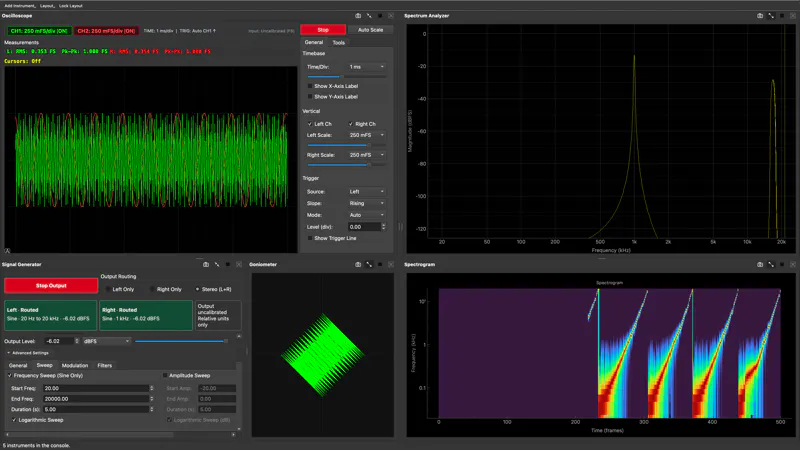Screen dimensions: 800x450
Task: Toggle the CH1 250 mFS/div channel badge
Action: point(39,31)
